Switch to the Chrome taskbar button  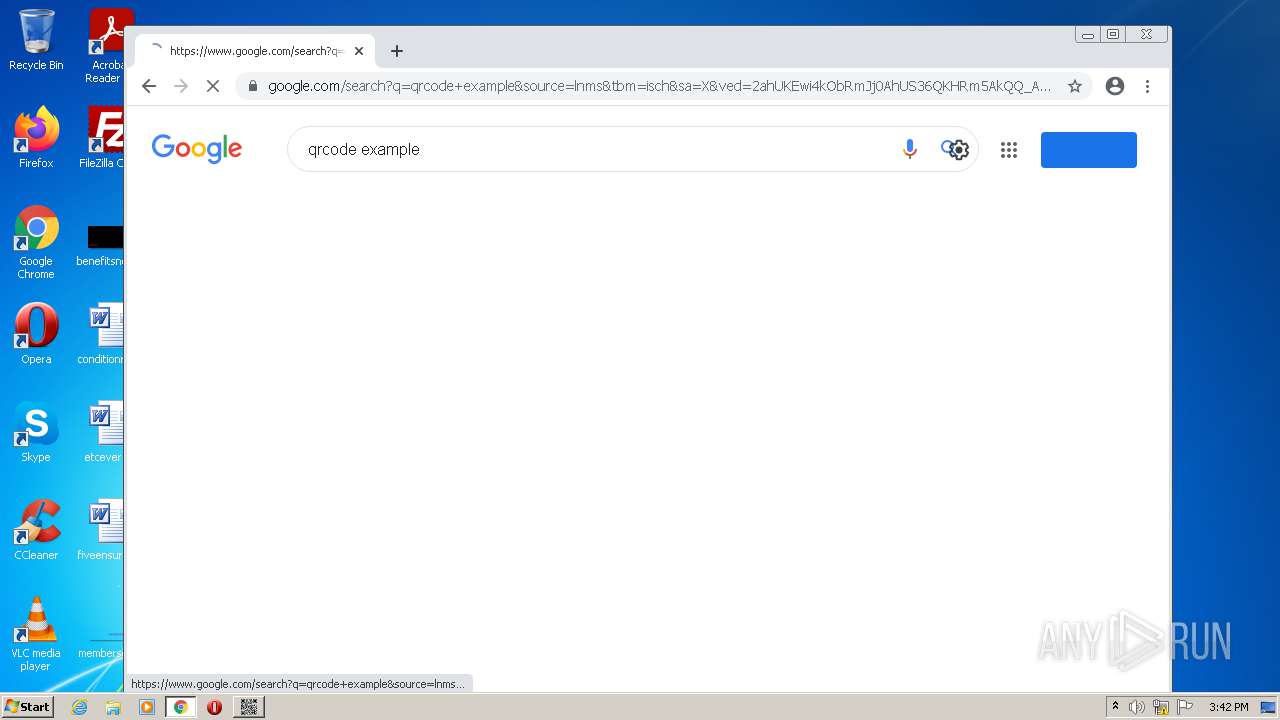click(x=181, y=707)
